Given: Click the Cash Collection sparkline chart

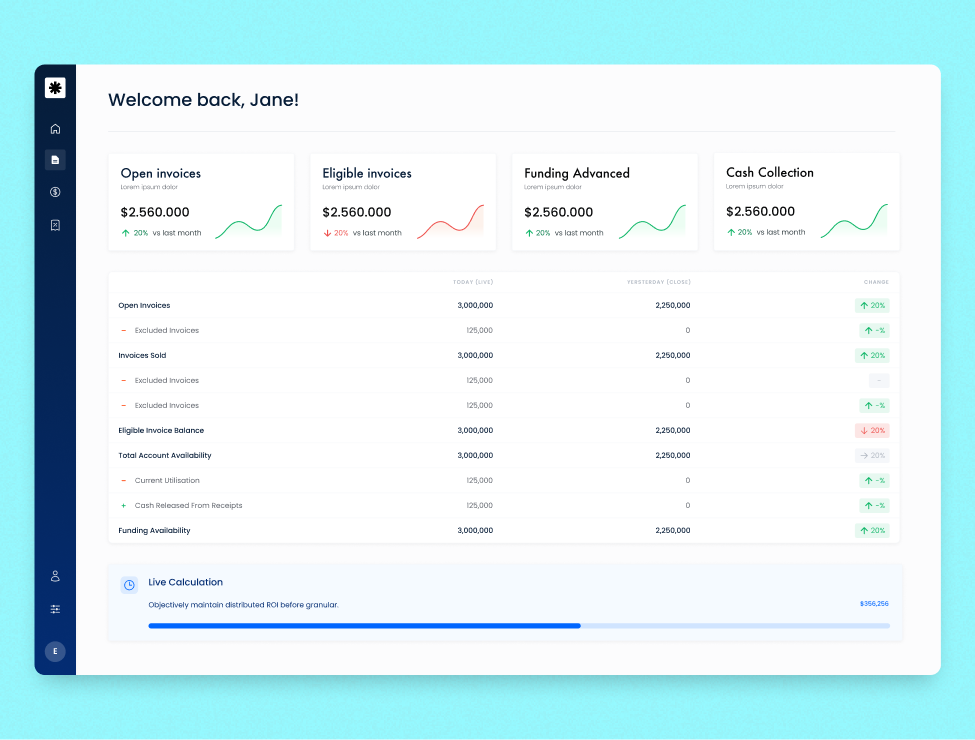Looking at the screenshot, I should [854, 221].
